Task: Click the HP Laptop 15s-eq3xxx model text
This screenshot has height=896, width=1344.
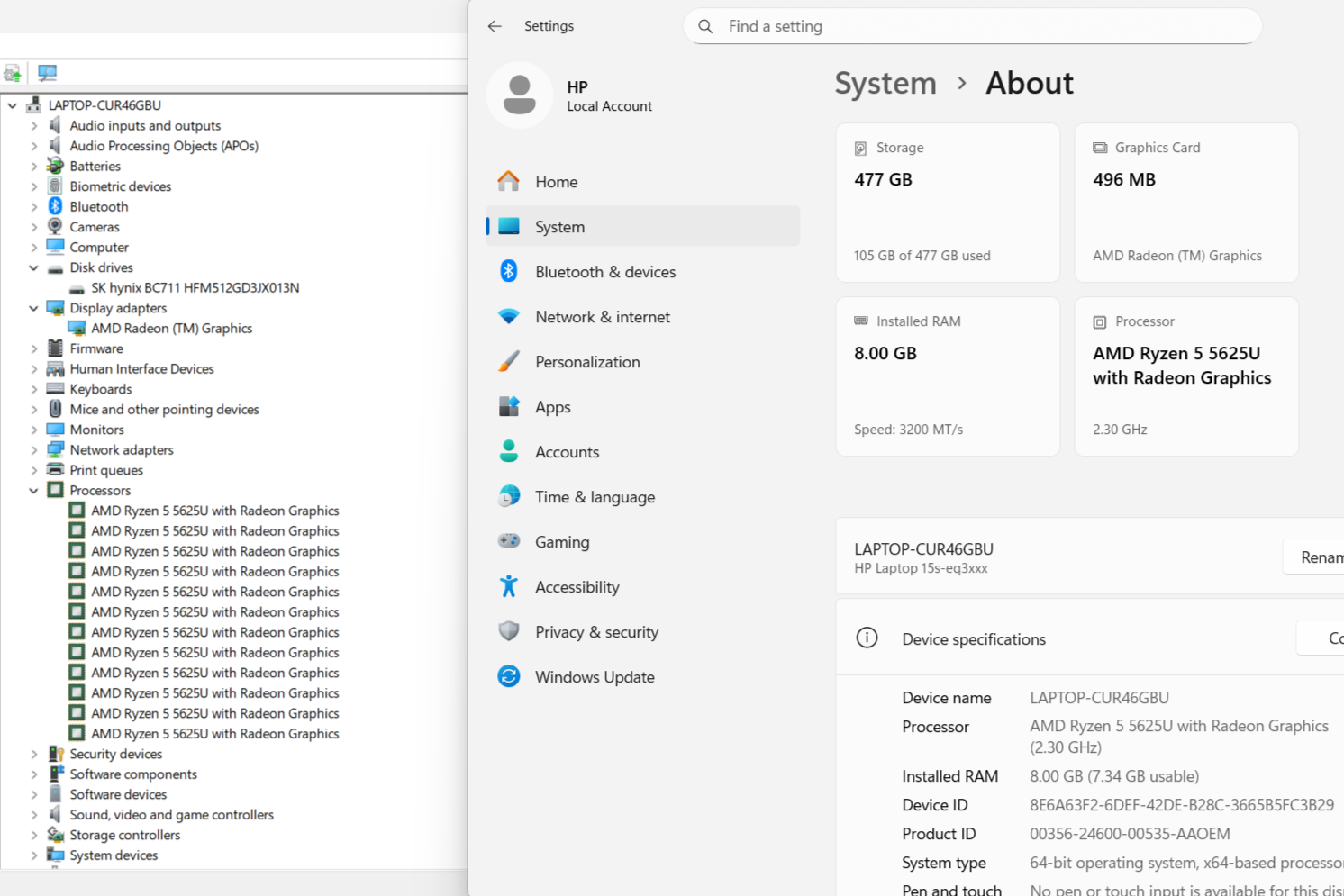Action: 921,568
